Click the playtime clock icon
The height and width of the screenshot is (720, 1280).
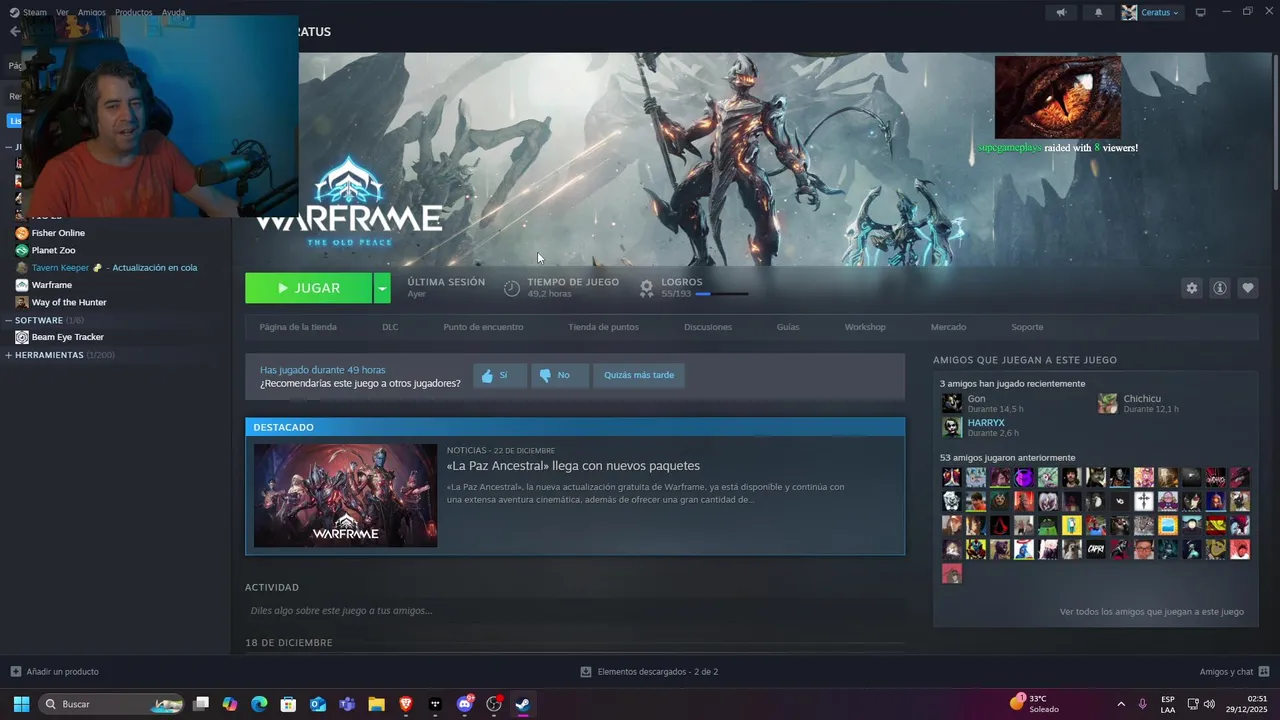pyautogui.click(x=511, y=288)
